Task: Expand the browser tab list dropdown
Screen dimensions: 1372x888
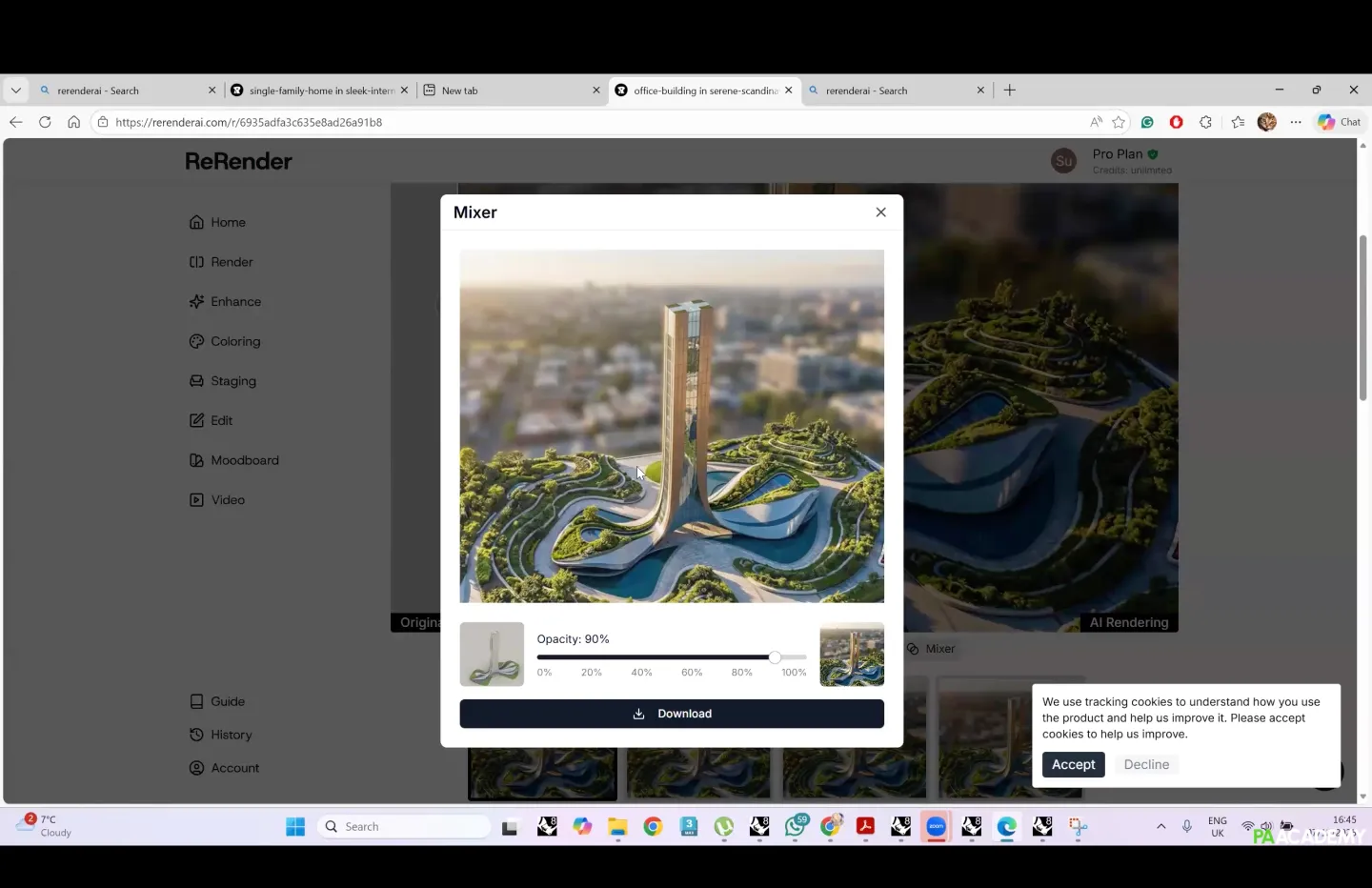Action: 16,91
